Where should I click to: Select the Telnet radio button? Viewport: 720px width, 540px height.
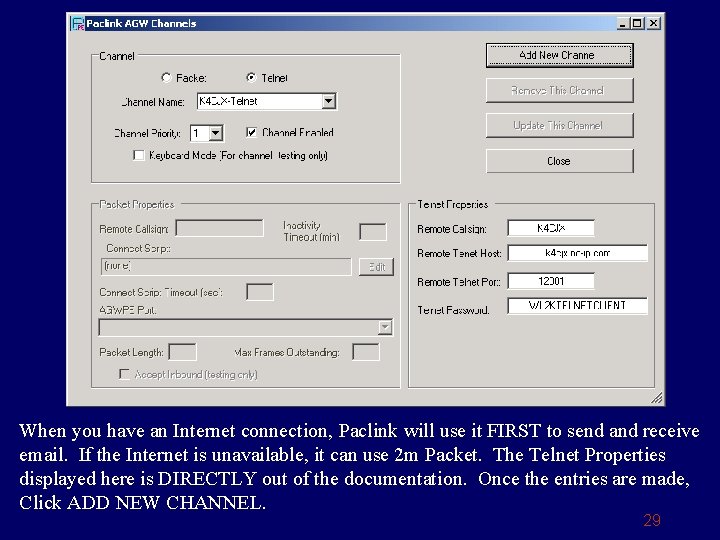pyautogui.click(x=251, y=77)
